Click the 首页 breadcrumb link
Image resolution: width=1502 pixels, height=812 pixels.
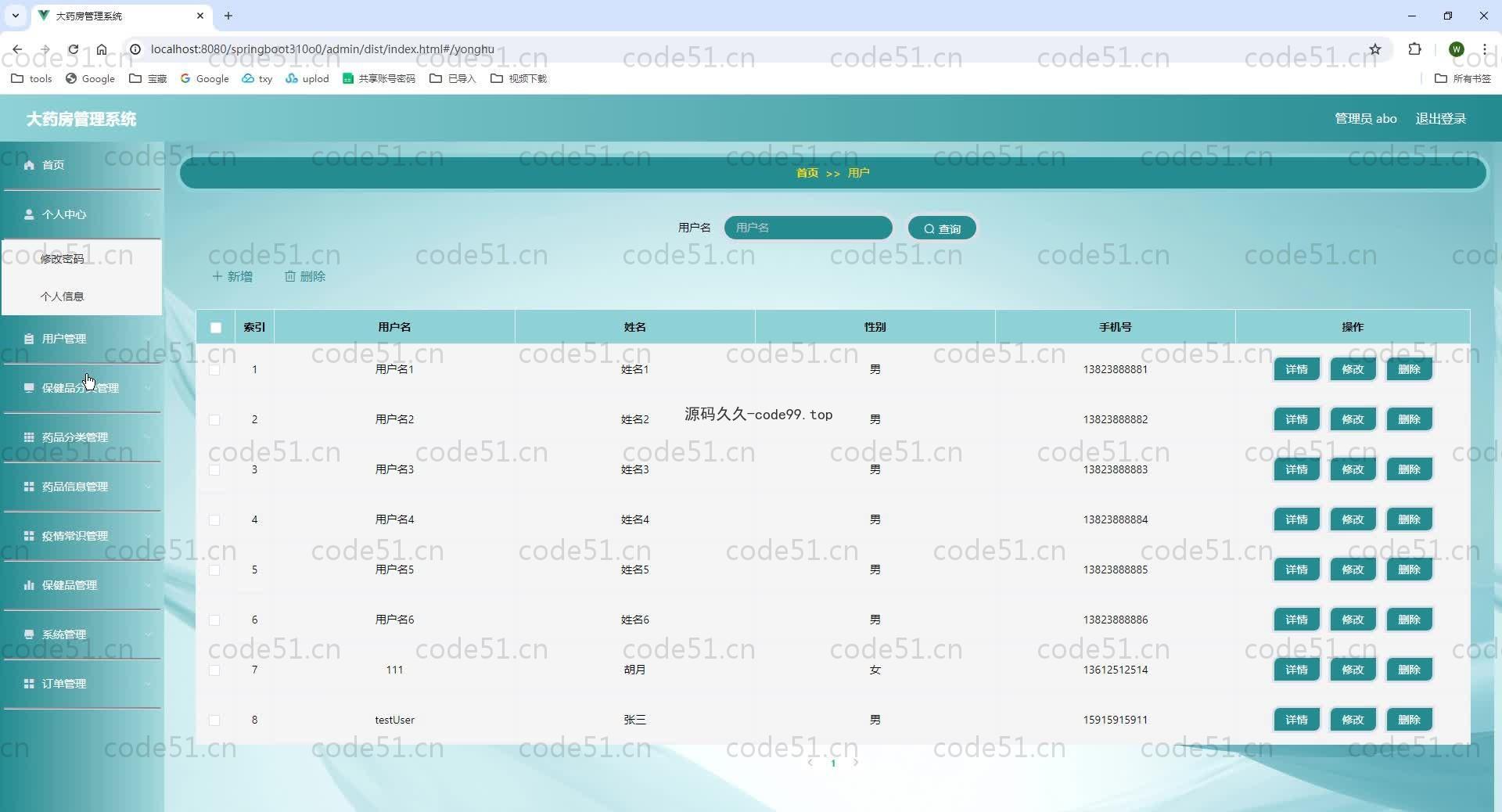pos(807,173)
